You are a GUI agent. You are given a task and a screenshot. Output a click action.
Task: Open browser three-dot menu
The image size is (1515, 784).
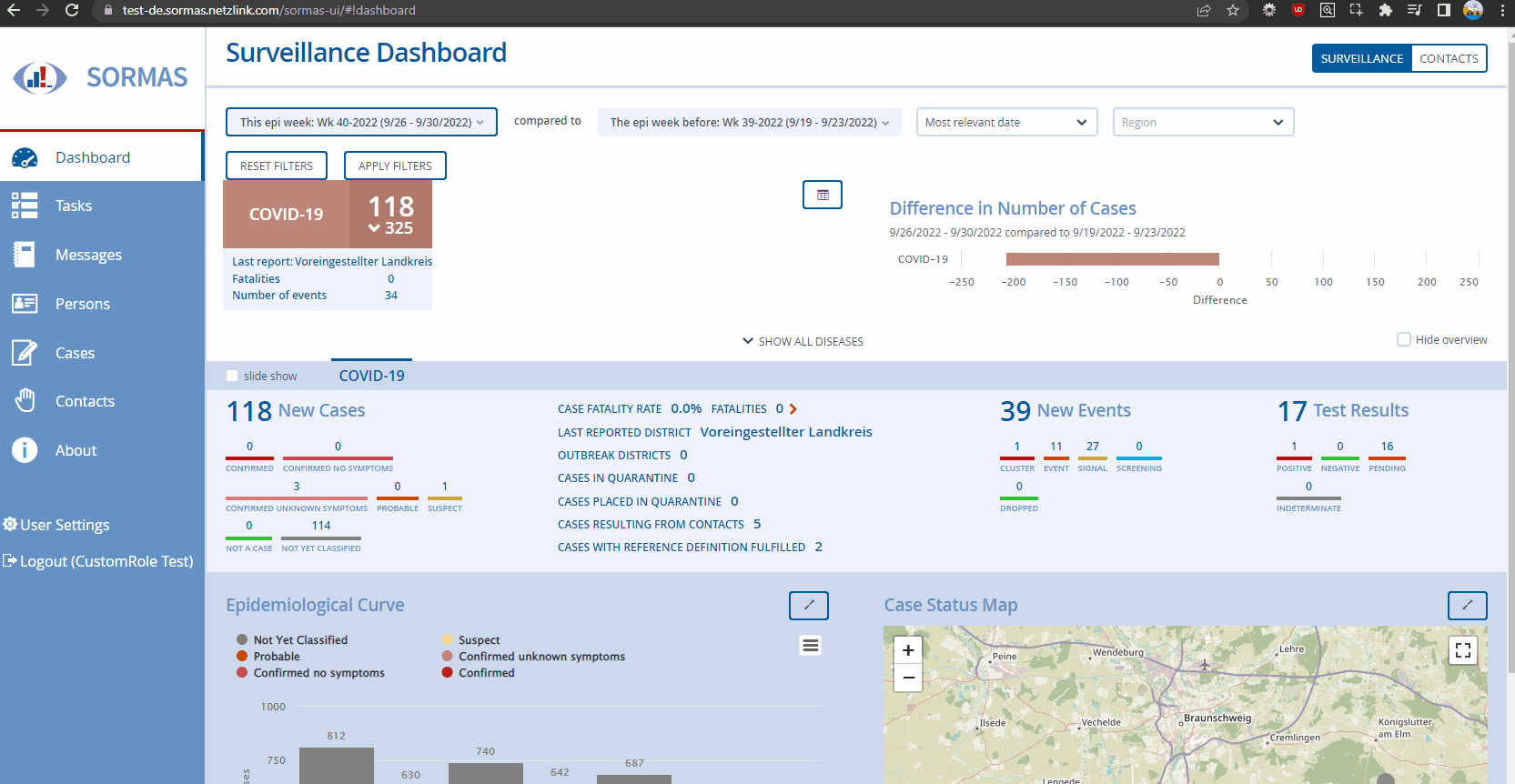click(1502, 11)
